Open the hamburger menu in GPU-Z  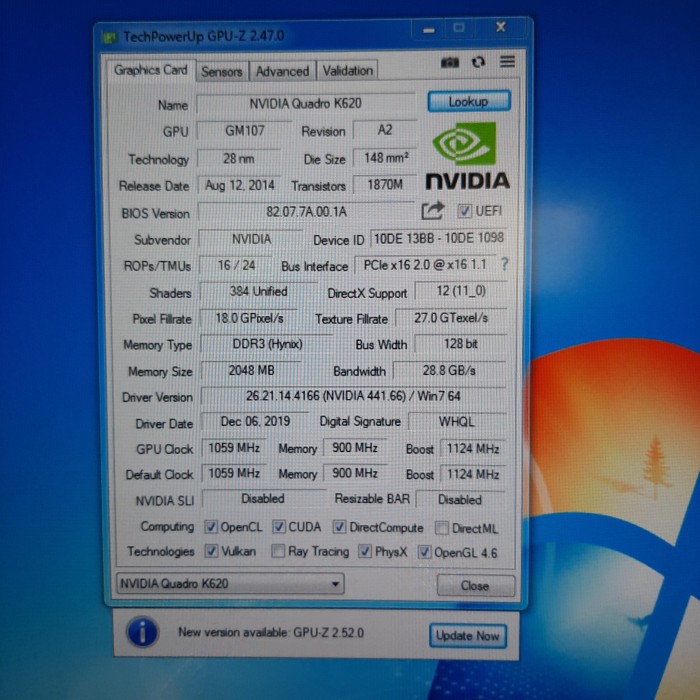507,62
